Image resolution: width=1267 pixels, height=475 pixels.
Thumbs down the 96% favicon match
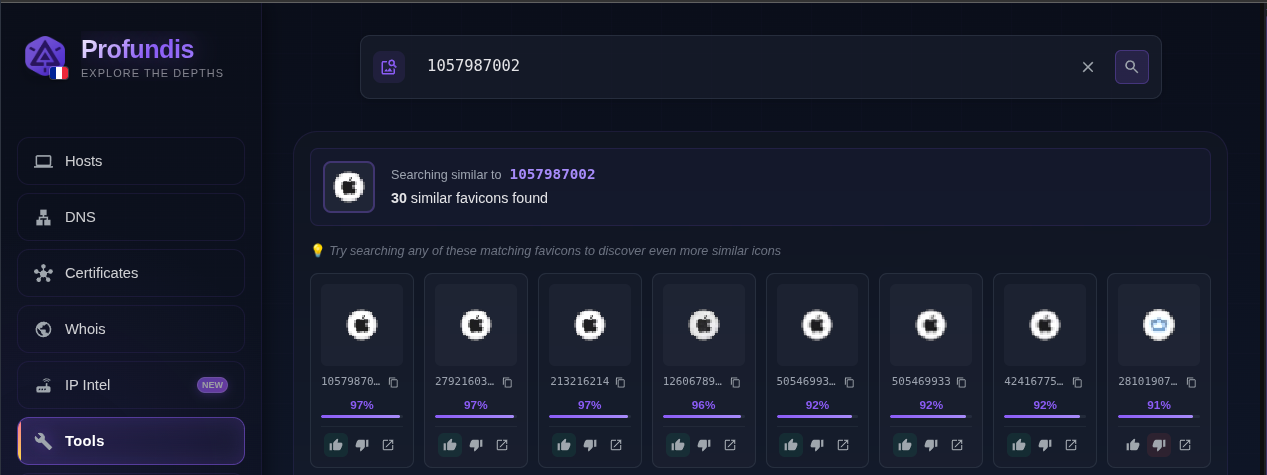(704, 445)
